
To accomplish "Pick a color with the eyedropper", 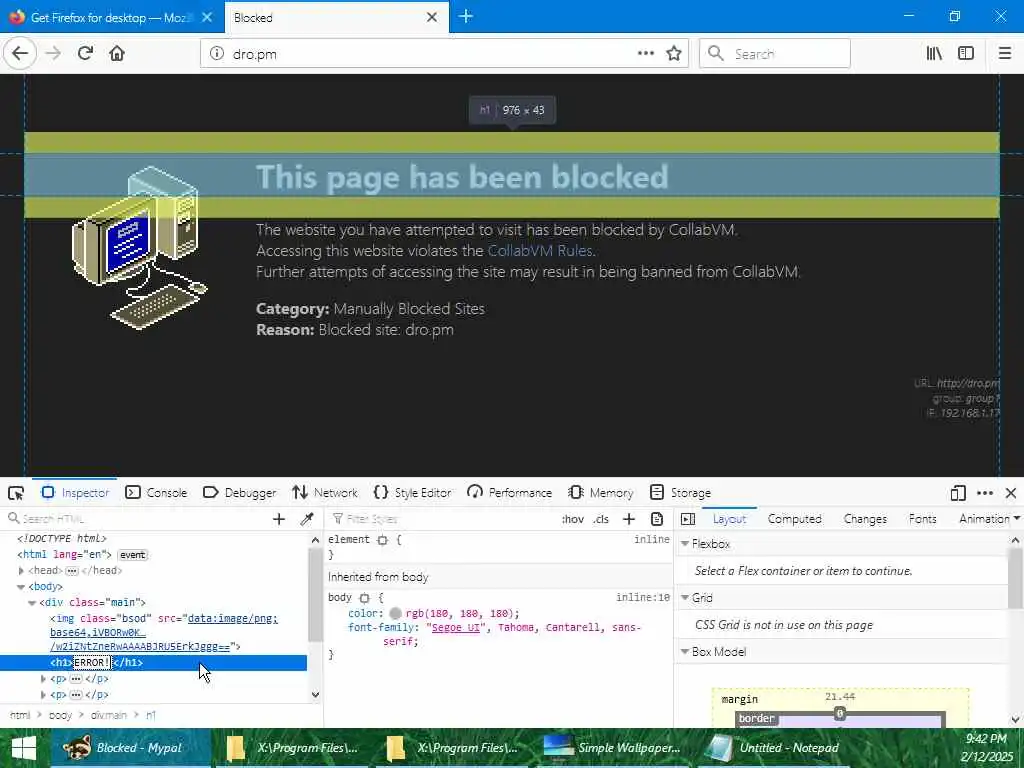I will (306, 519).
